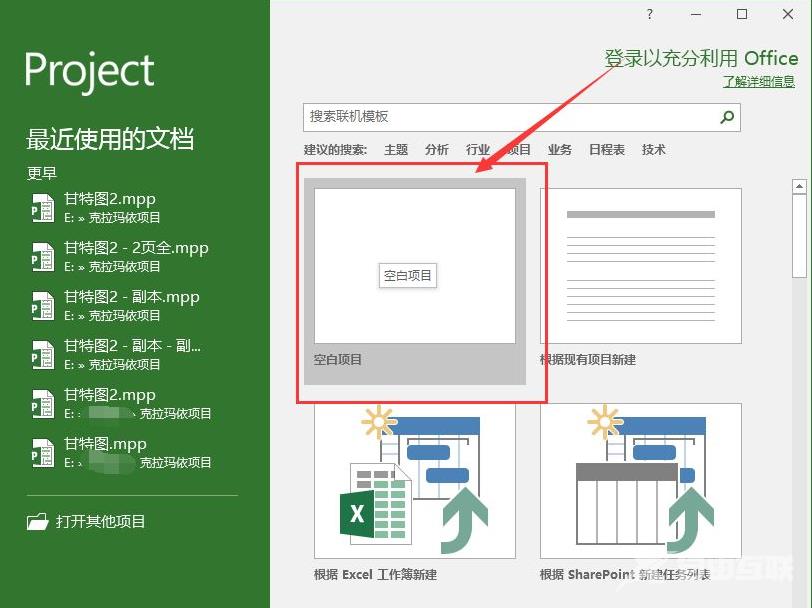Click suggested search 日程表
Image resolution: width=812 pixels, height=608 pixels.
607,150
